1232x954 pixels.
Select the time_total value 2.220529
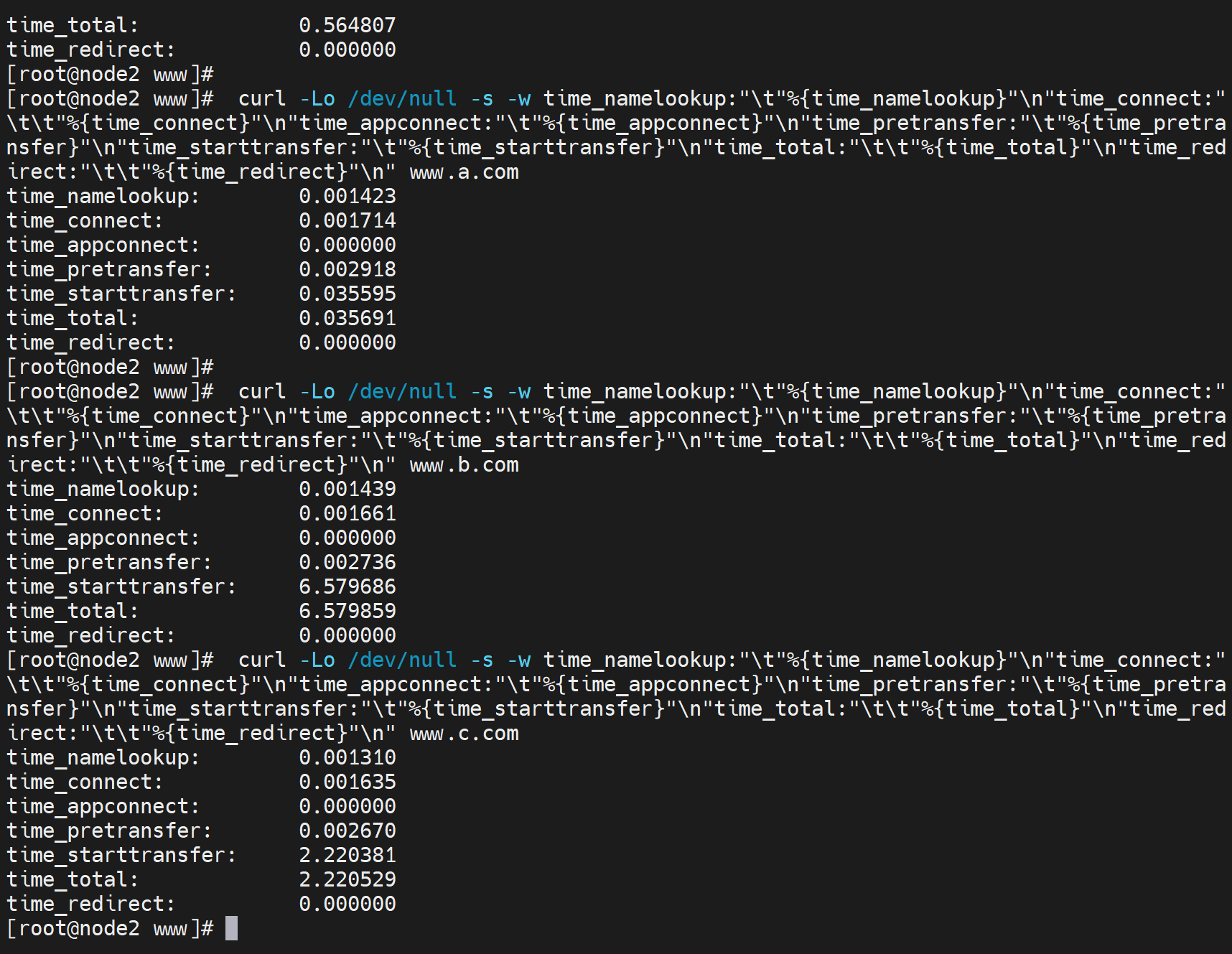[347, 879]
